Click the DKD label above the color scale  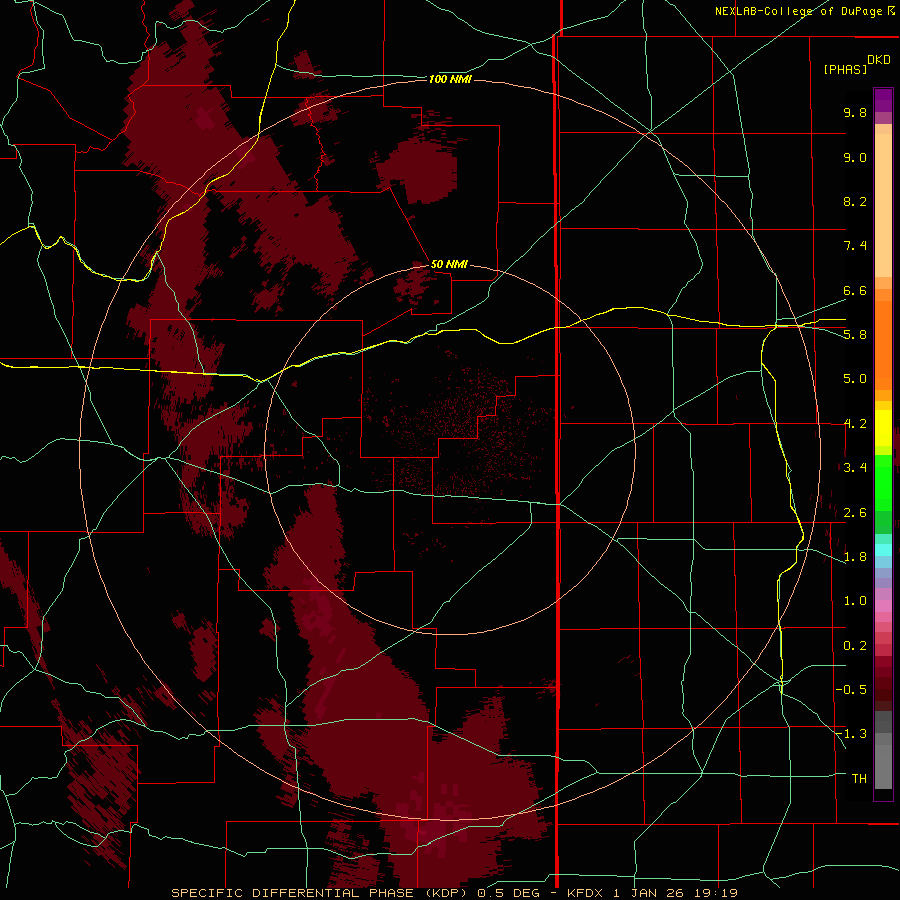[879, 60]
